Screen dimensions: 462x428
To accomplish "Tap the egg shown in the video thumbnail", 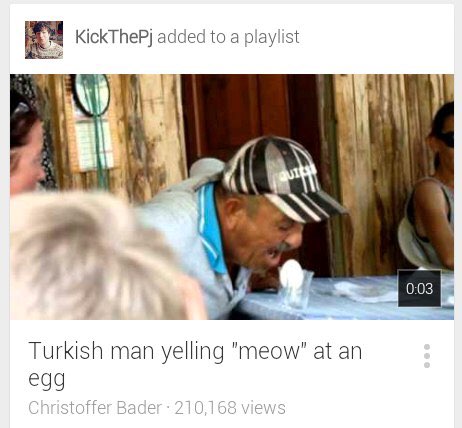I will tap(291, 274).
